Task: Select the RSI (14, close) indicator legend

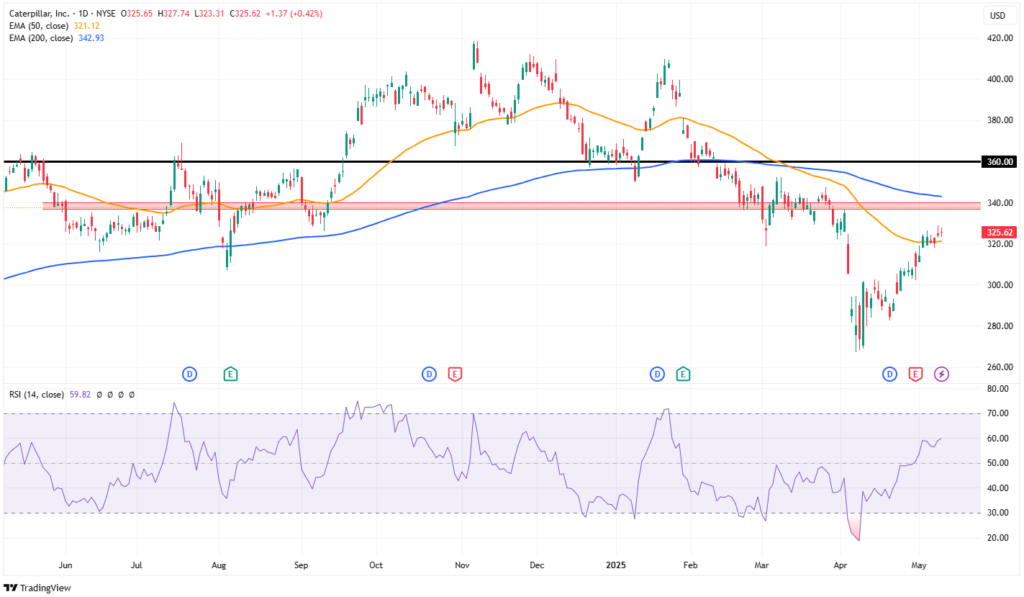Action: pos(37,395)
